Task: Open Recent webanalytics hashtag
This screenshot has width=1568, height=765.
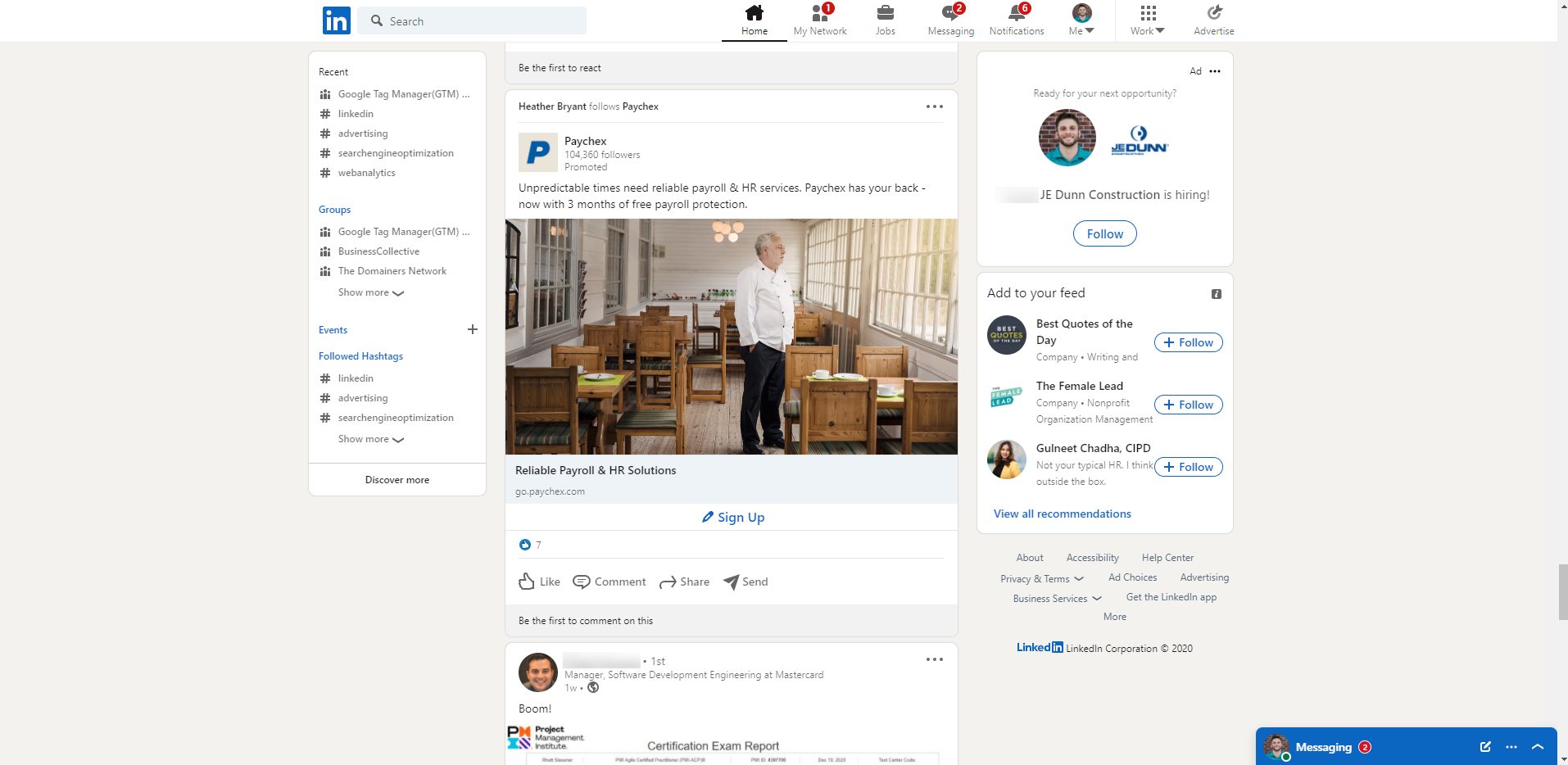Action: click(x=366, y=173)
